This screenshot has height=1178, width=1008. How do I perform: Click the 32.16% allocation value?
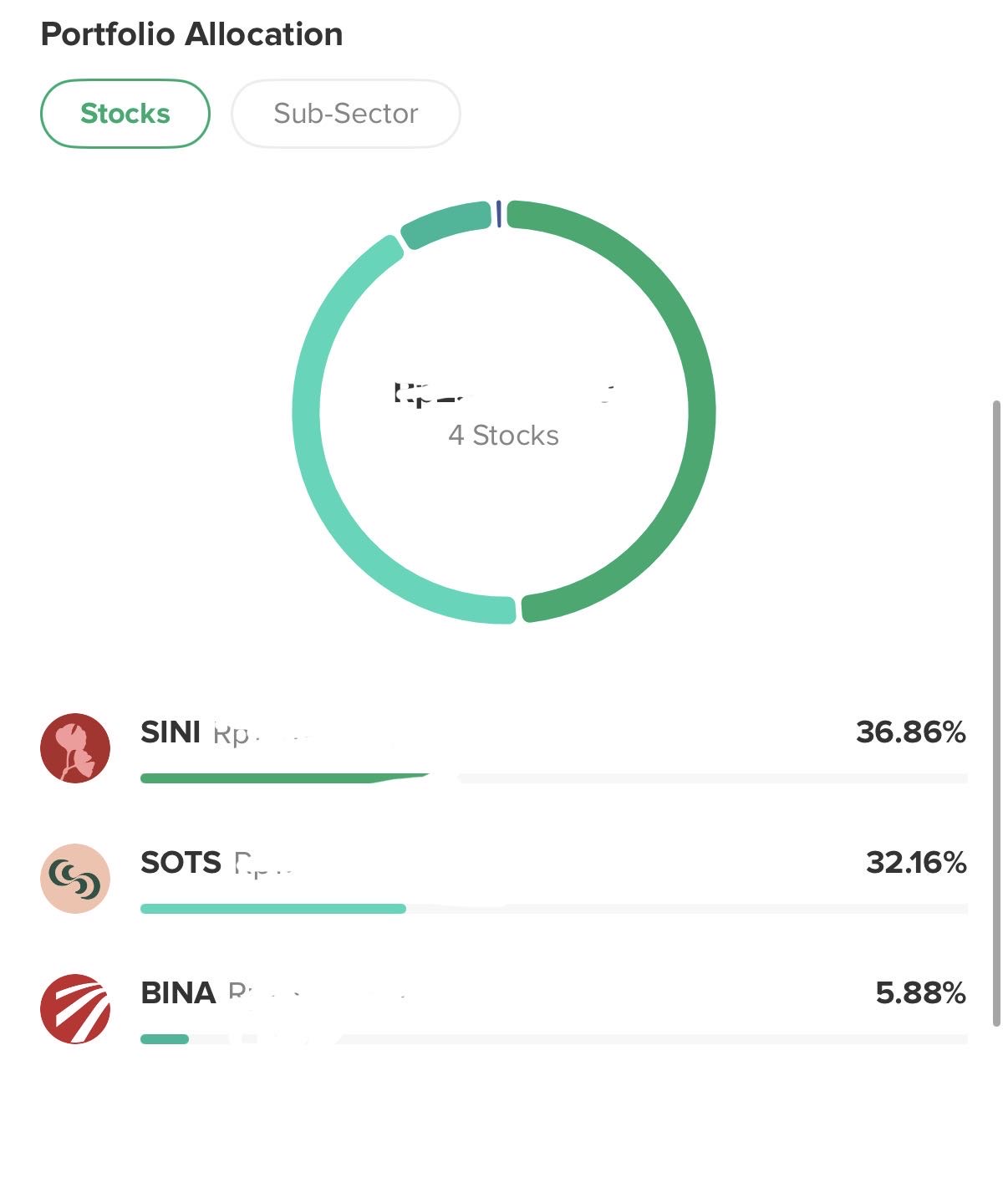pyautogui.click(x=916, y=863)
